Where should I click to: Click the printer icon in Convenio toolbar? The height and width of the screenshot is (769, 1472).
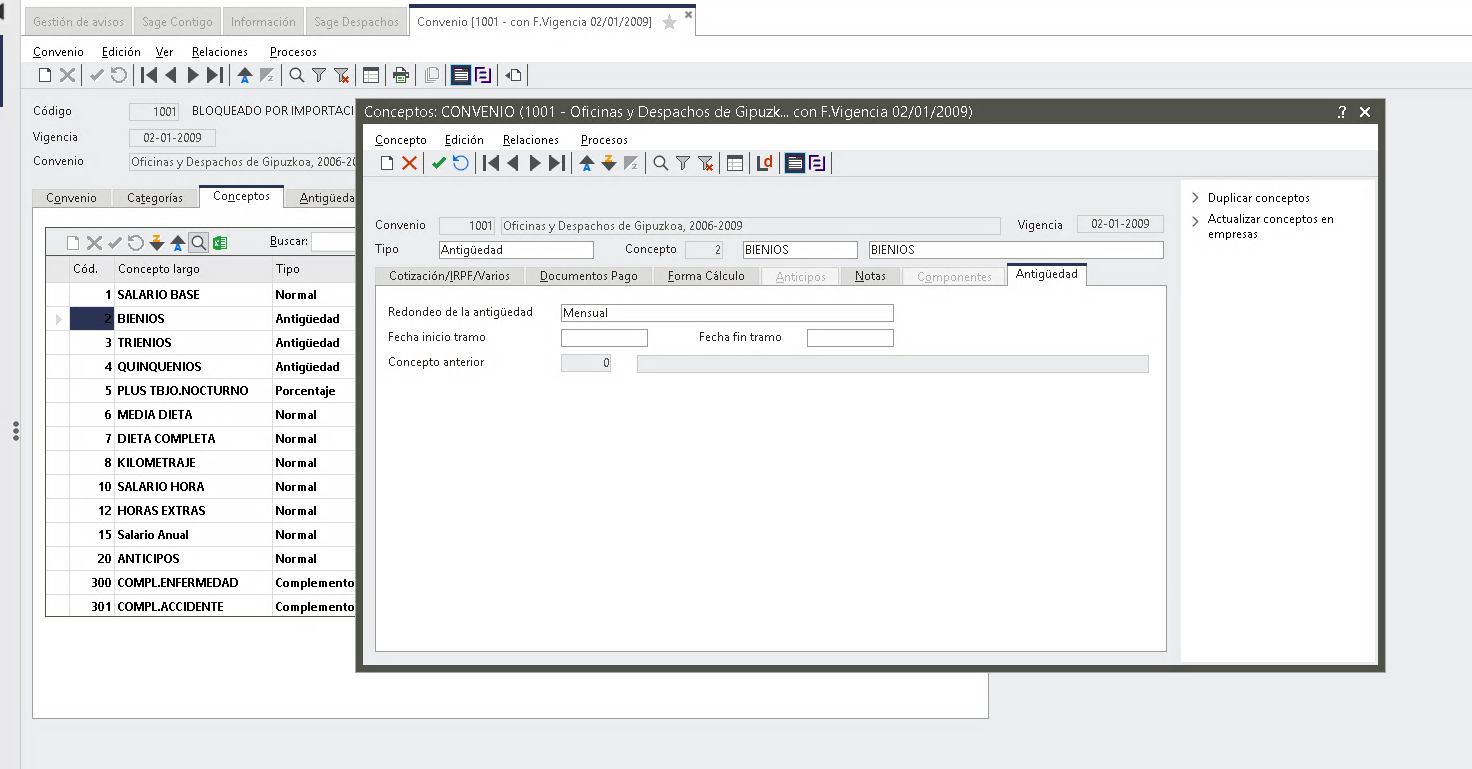click(x=401, y=75)
